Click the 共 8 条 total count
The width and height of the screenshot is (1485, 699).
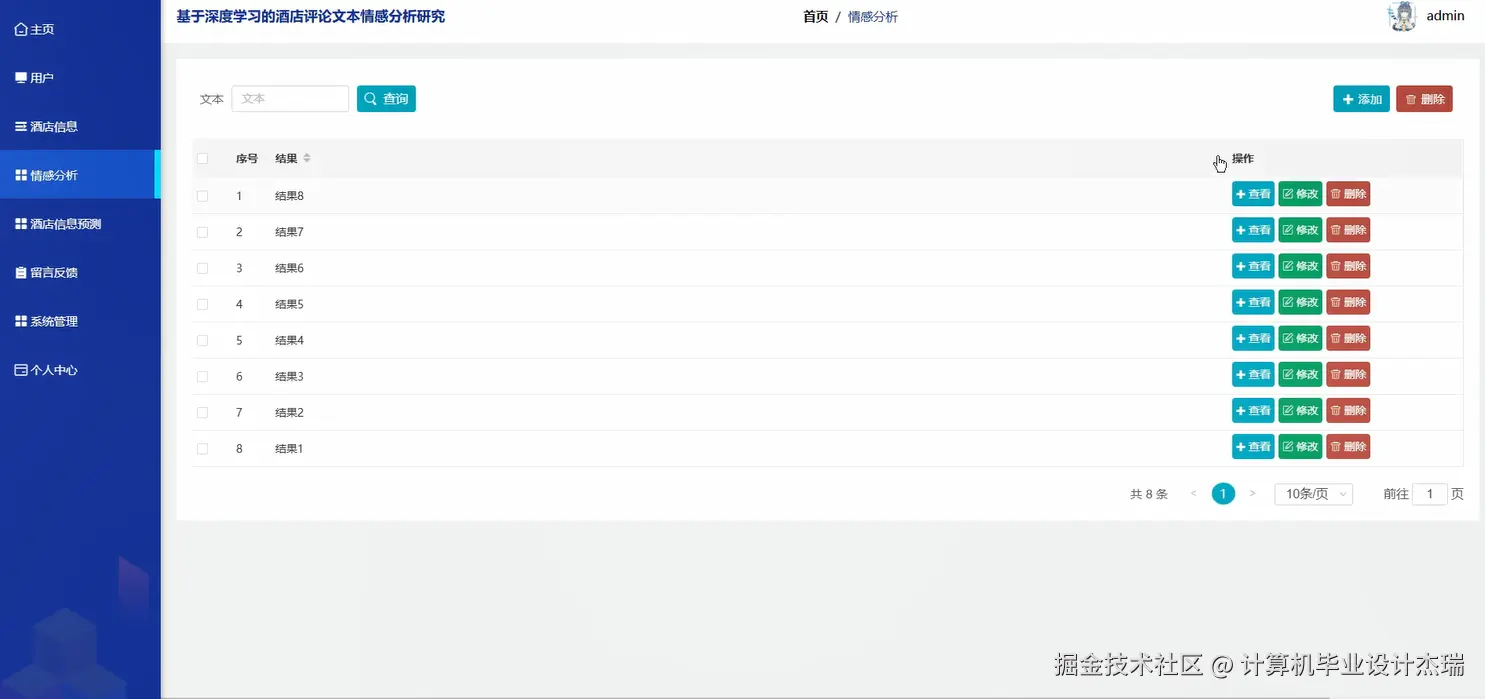[1149, 494]
